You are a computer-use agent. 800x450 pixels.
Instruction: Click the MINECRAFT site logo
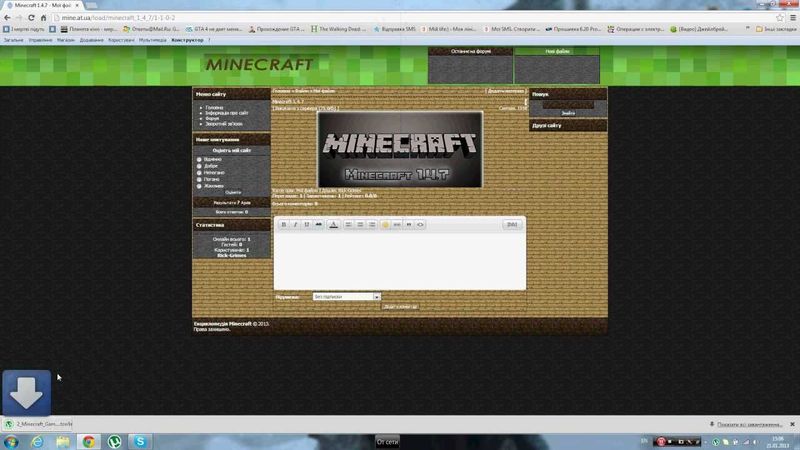260,64
